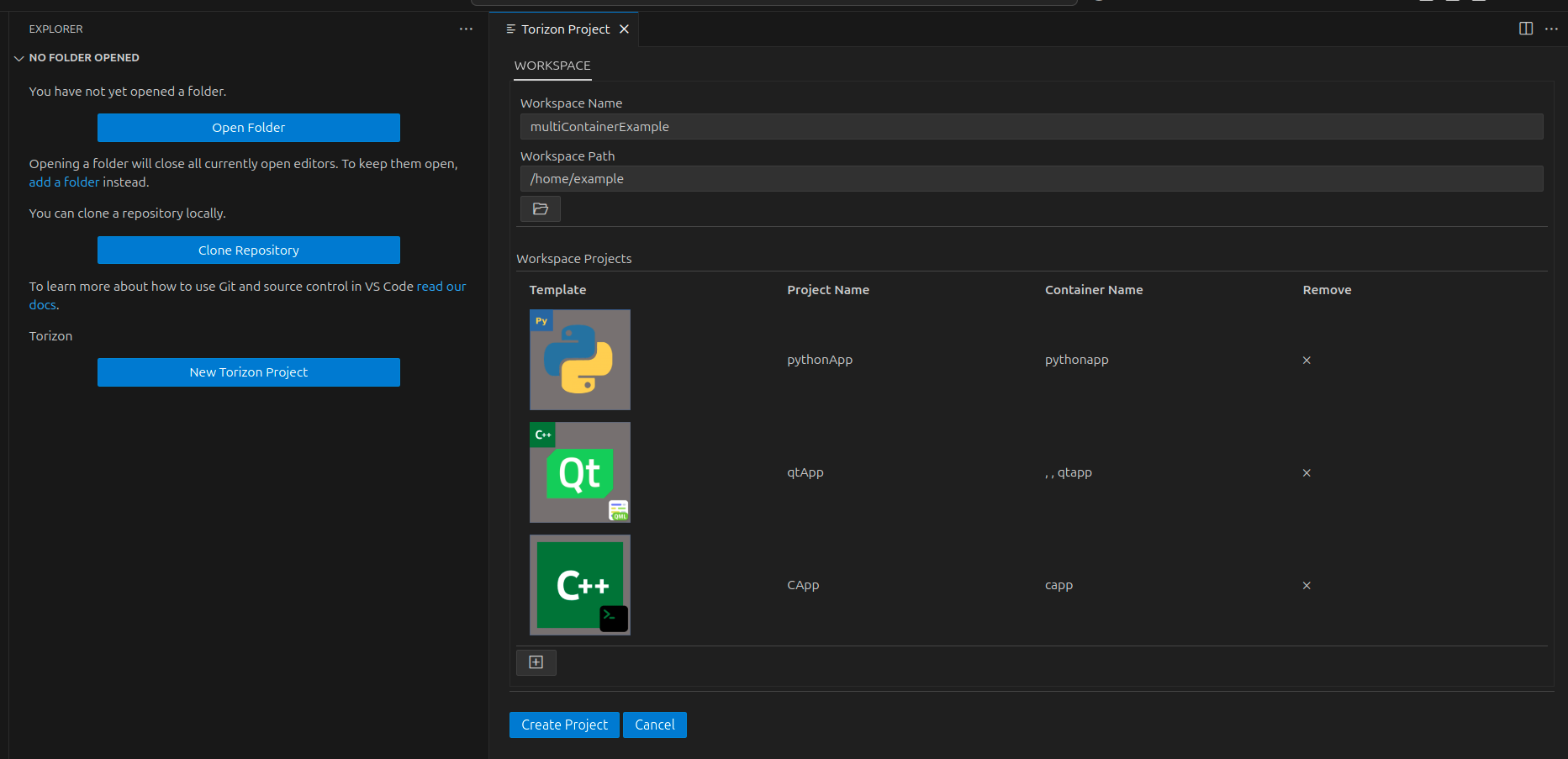Collapse the No Folder Opened section
1568x759 pixels.
(19, 58)
